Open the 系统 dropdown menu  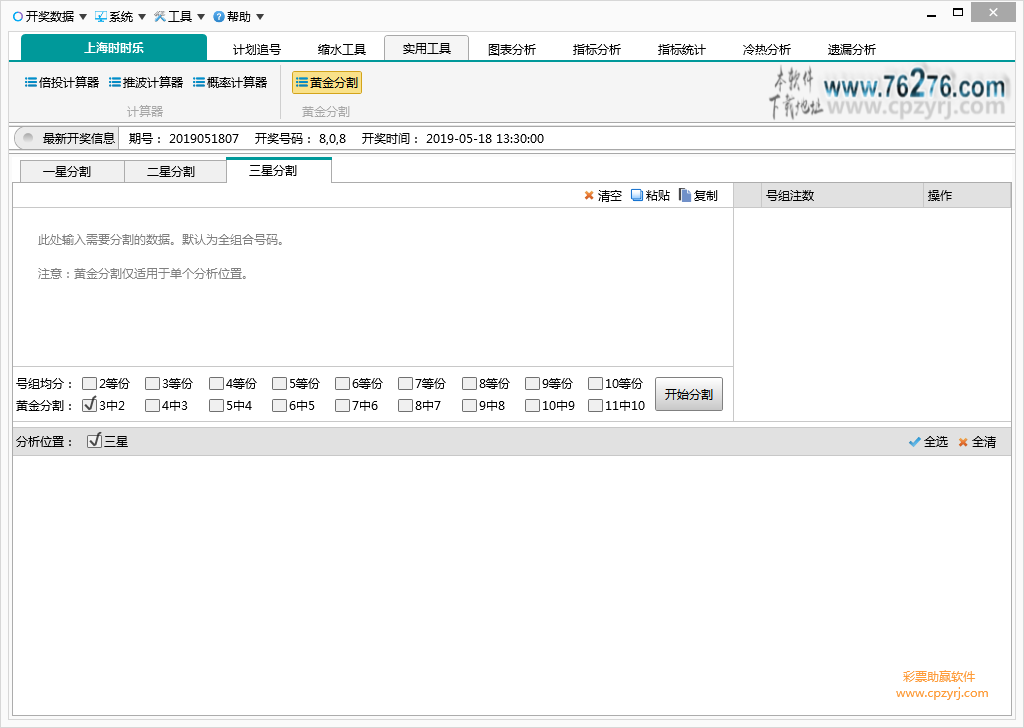[120, 16]
